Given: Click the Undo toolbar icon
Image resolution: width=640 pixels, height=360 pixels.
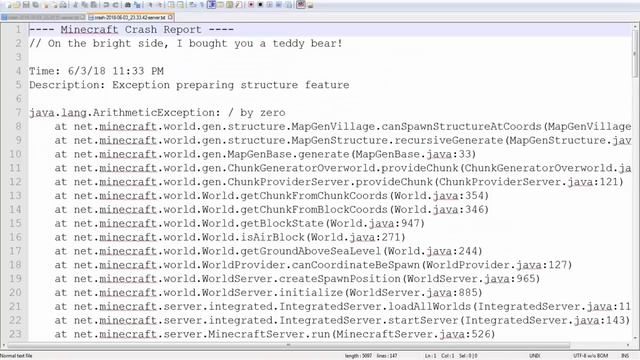Looking at the screenshot, I should tap(106, 5).
